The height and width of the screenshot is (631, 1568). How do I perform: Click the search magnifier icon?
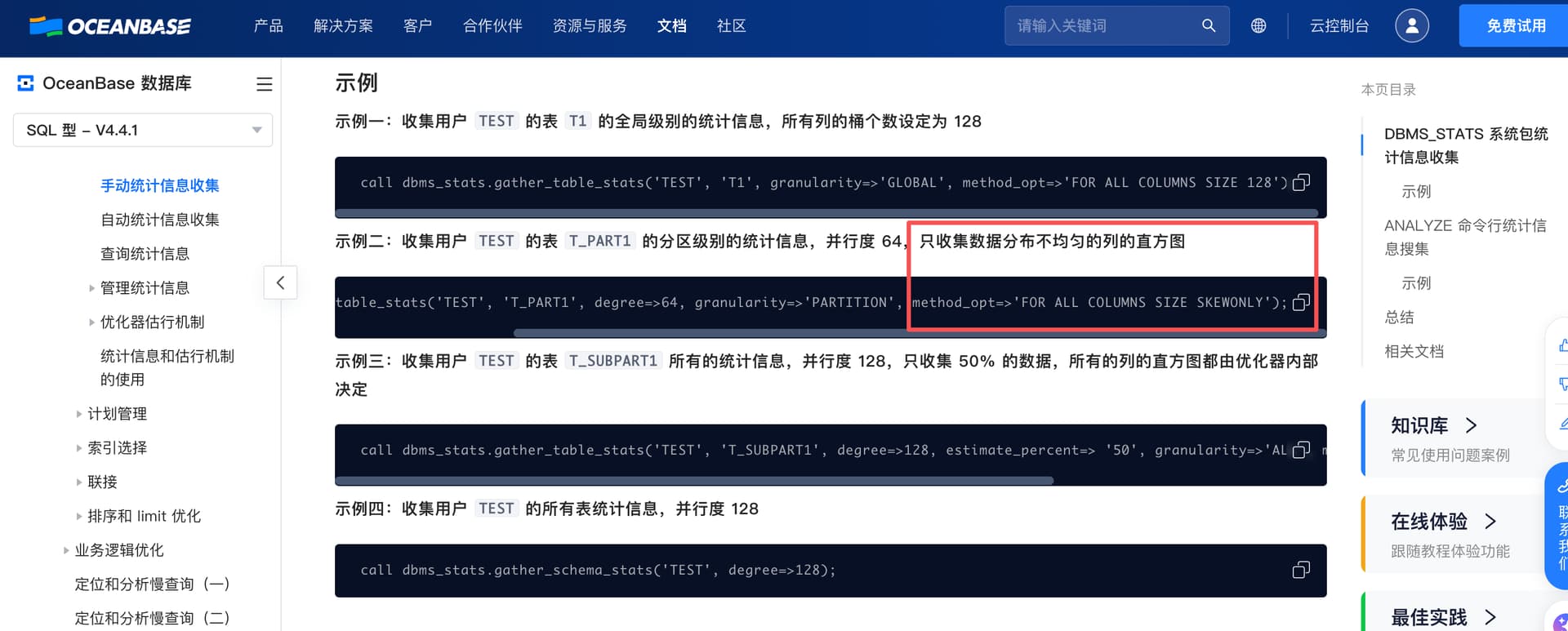(x=1209, y=26)
